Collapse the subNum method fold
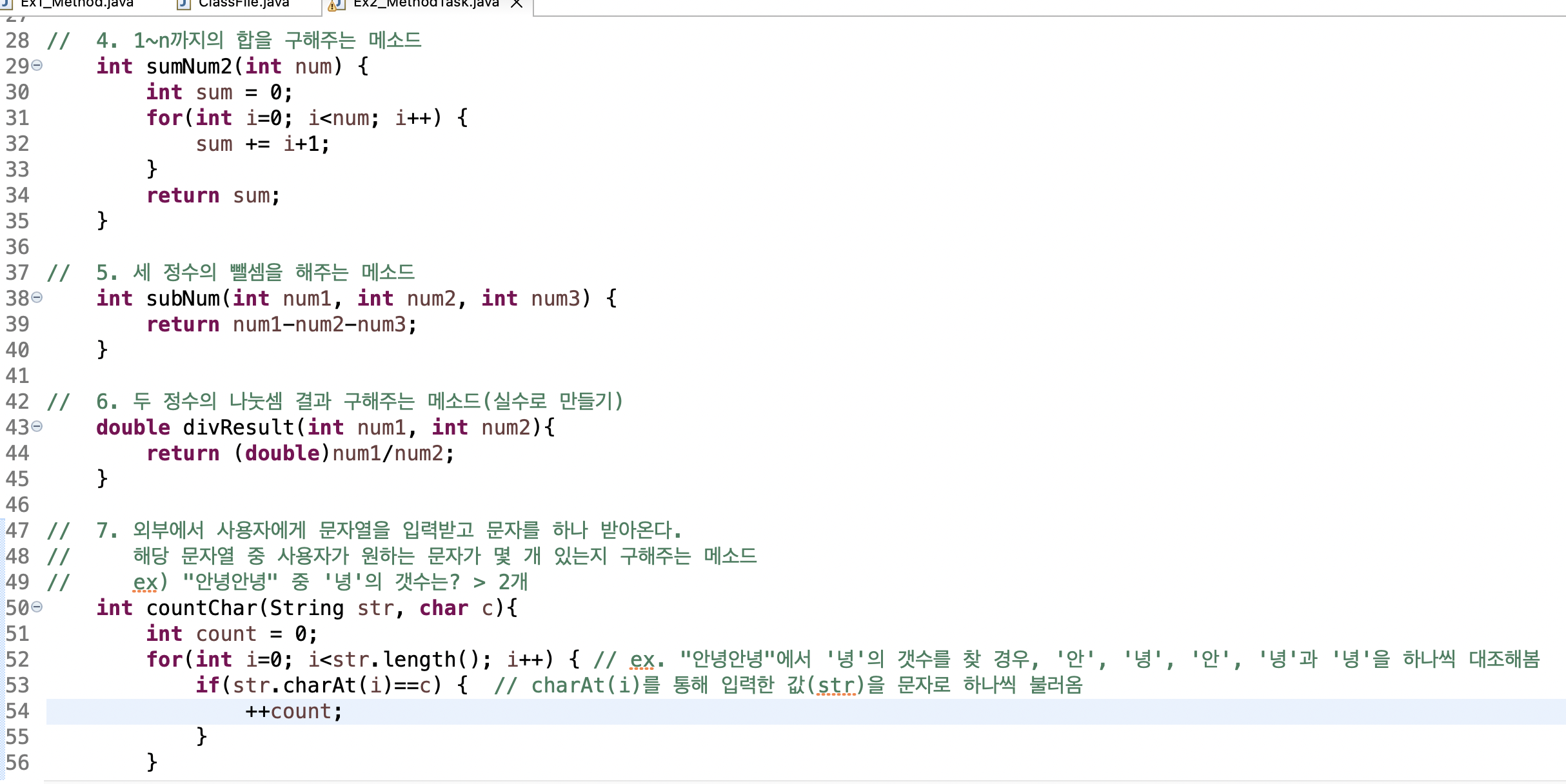This screenshot has width=1566, height=784. pyautogui.click(x=37, y=297)
